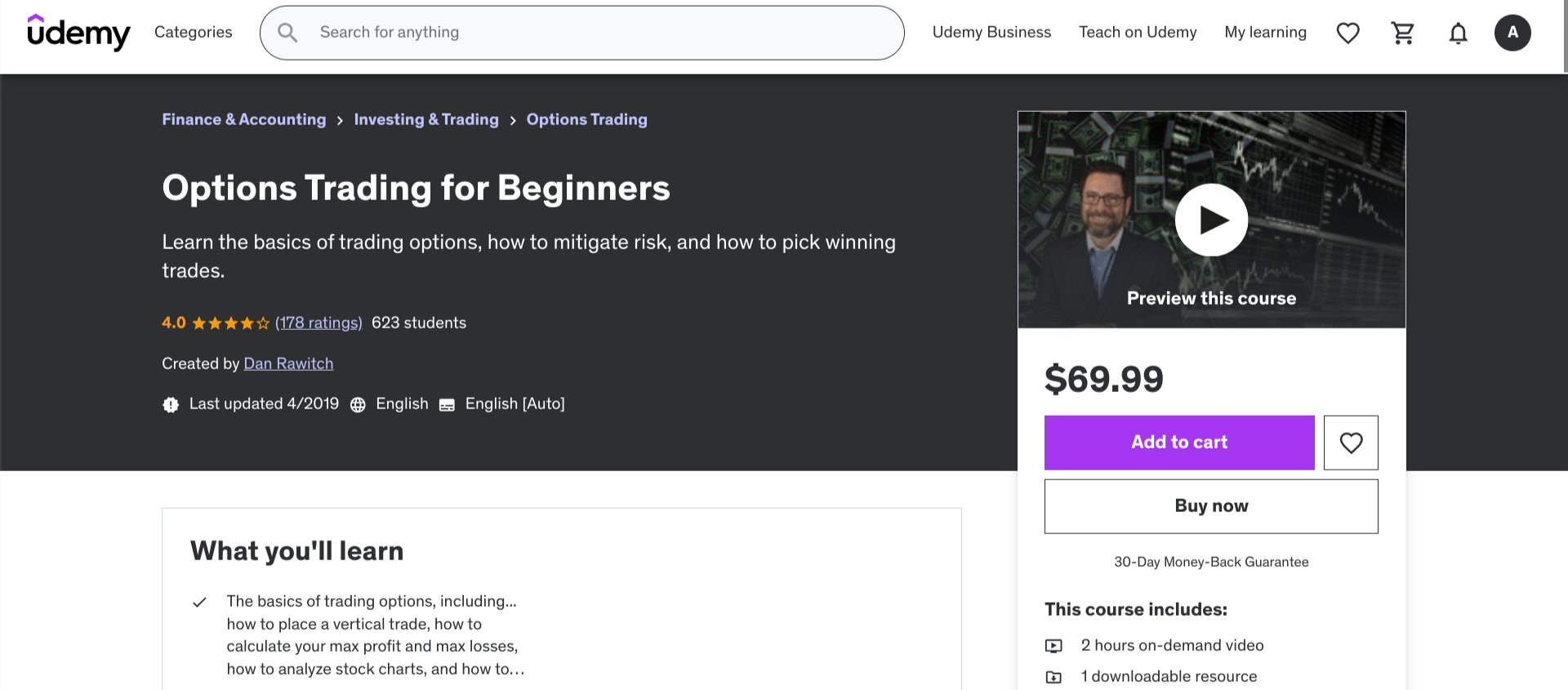Open the Categories menu
This screenshot has height=690, width=1568.
193,32
